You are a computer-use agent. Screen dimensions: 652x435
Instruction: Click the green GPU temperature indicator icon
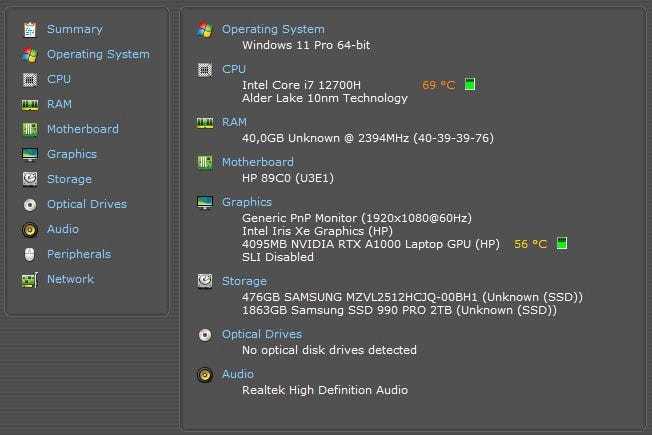click(562, 243)
